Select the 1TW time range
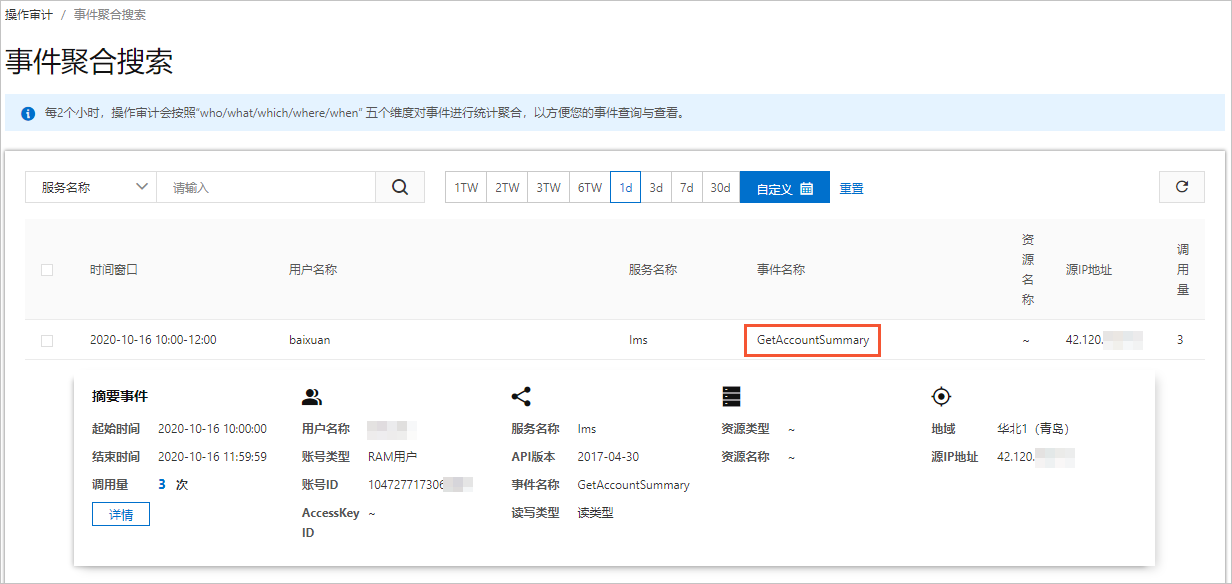Image resolution: width=1232 pixels, height=584 pixels. point(466,187)
